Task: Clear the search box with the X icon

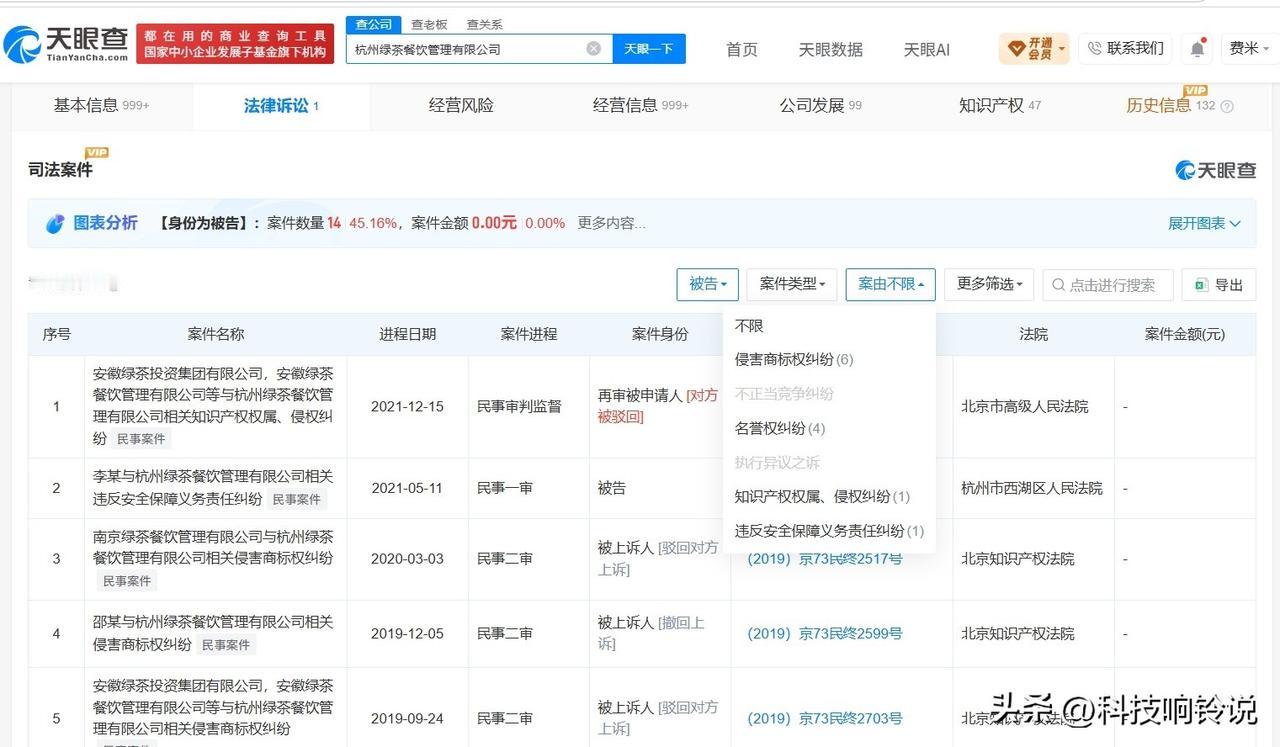Action: (594, 48)
